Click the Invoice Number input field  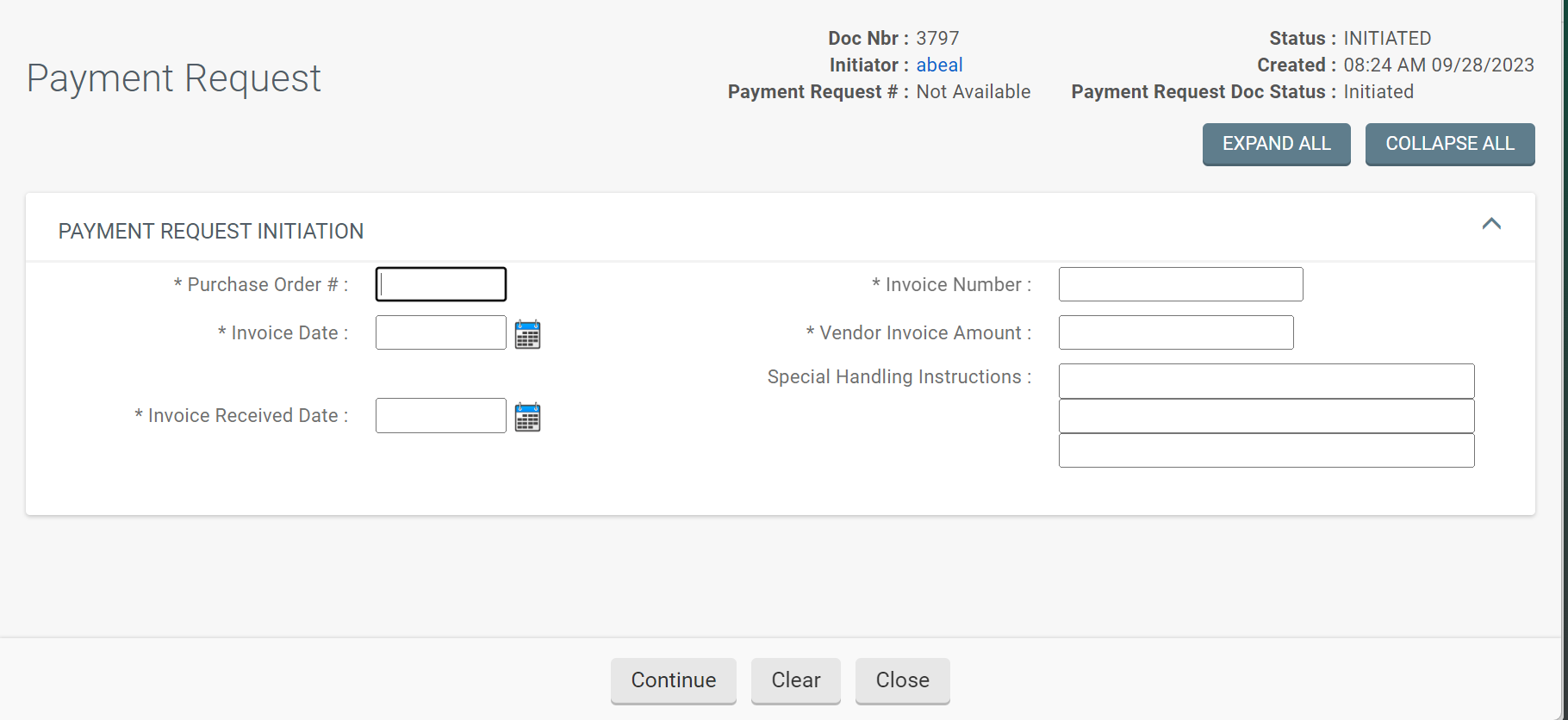(x=1180, y=284)
